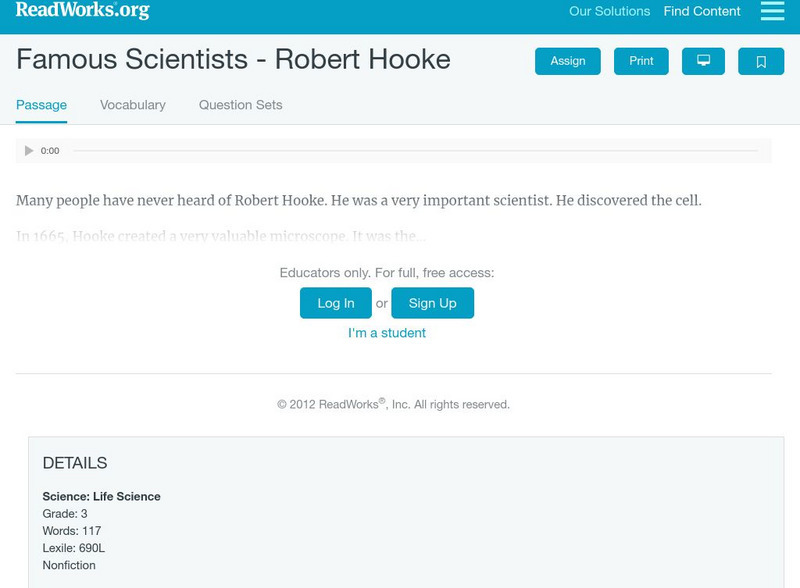Follow the "I'm a student" link
The image size is (800, 588).
pyautogui.click(x=387, y=333)
